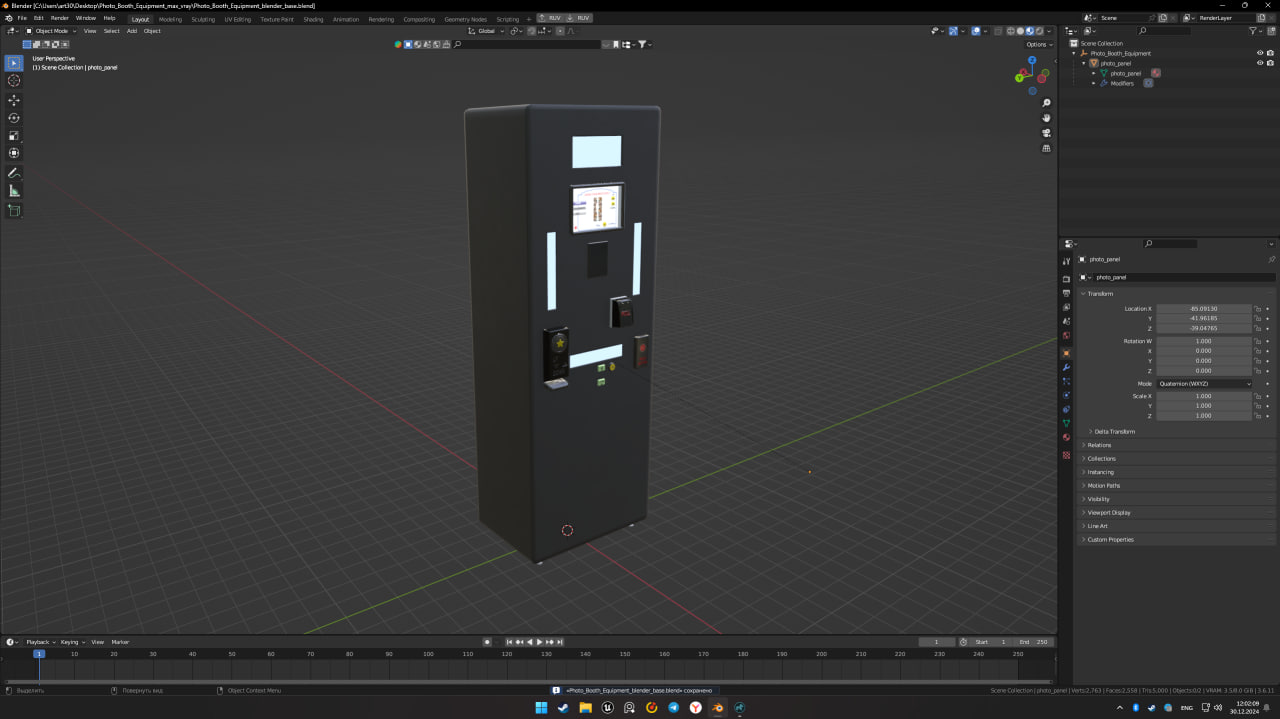The width and height of the screenshot is (1280, 719).
Task: Open the Particles properties tab
Action: point(1066,382)
